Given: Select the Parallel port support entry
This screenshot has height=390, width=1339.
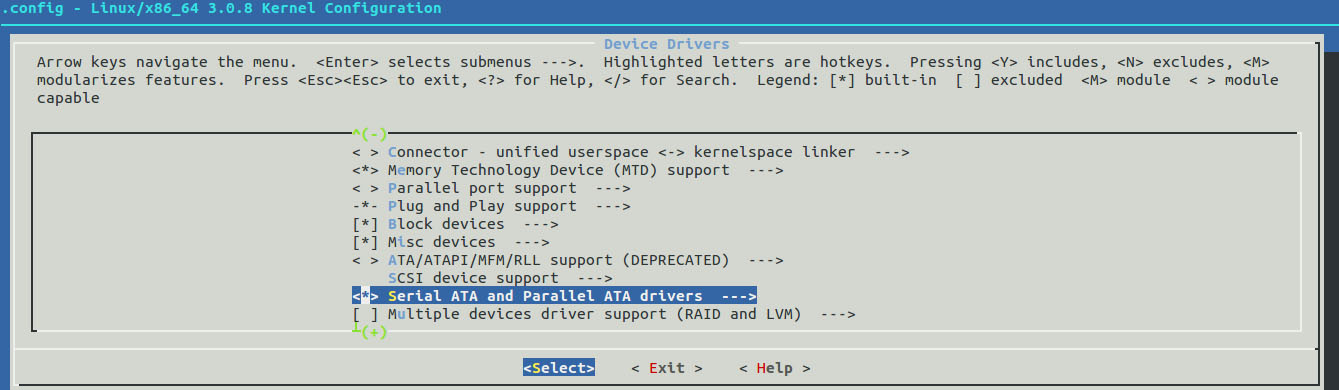Looking at the screenshot, I should pyautogui.click(x=491, y=188).
